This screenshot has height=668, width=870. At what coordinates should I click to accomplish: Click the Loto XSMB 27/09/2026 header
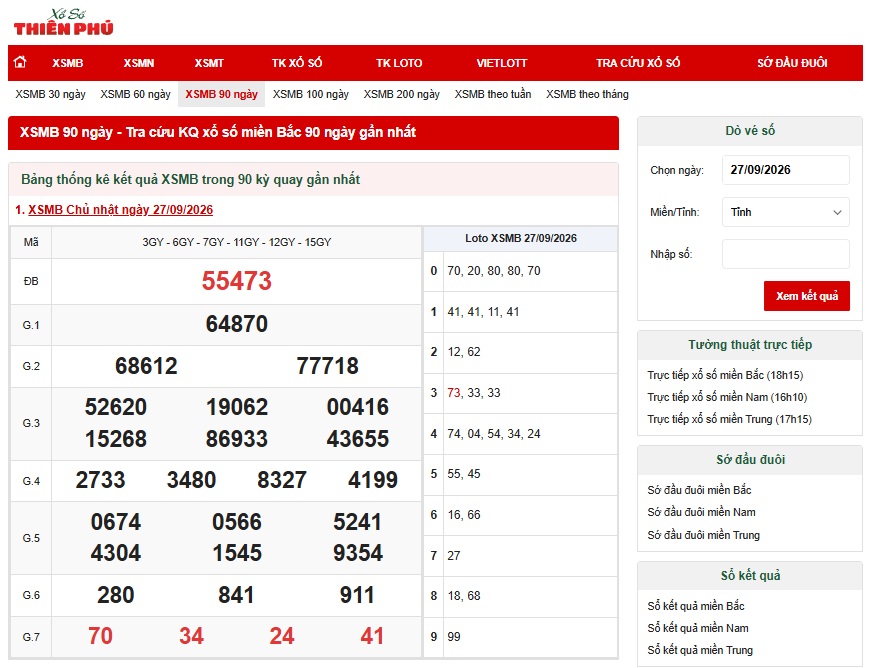[x=521, y=239]
